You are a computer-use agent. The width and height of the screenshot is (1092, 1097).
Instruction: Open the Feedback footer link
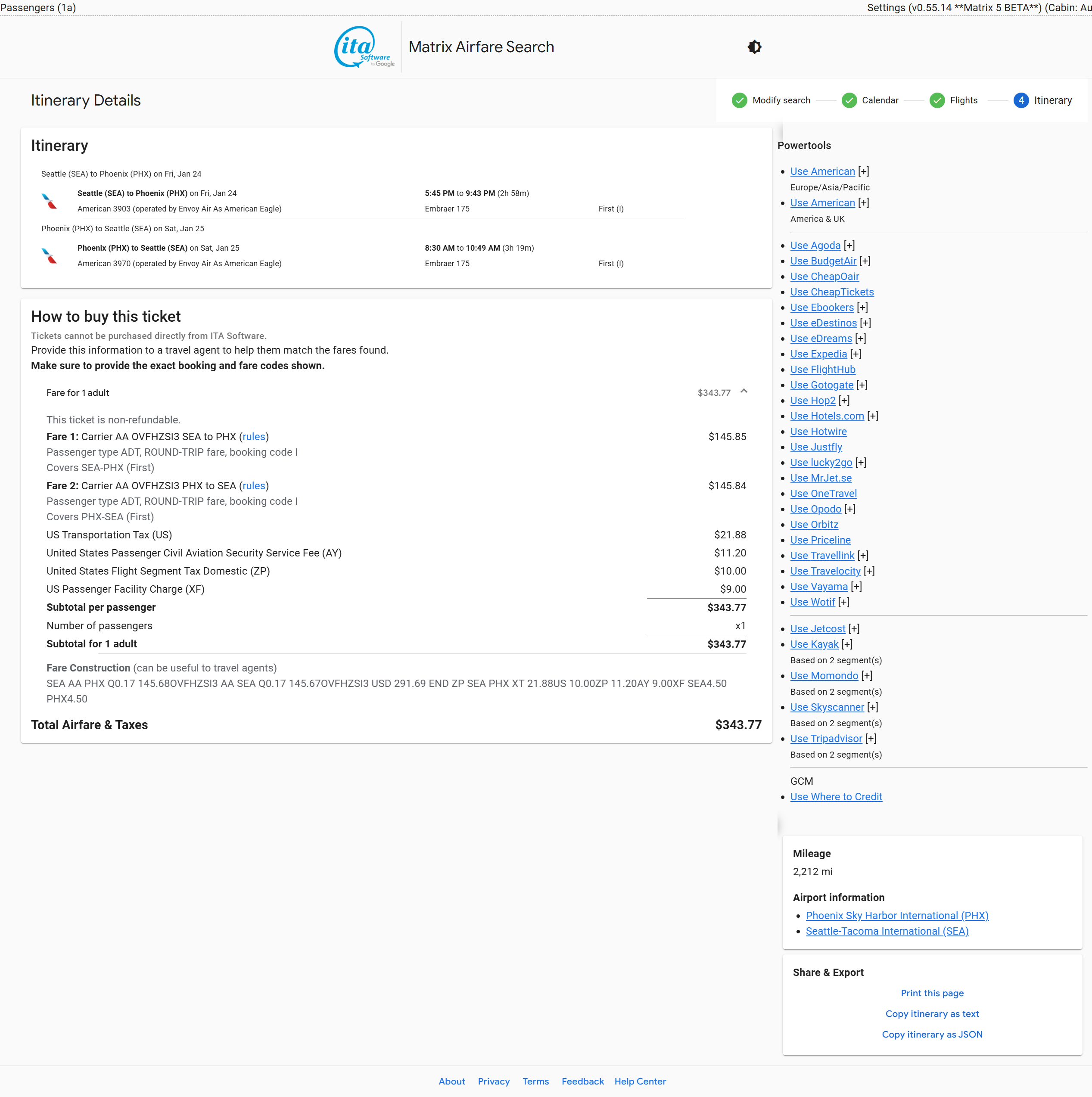583,1081
